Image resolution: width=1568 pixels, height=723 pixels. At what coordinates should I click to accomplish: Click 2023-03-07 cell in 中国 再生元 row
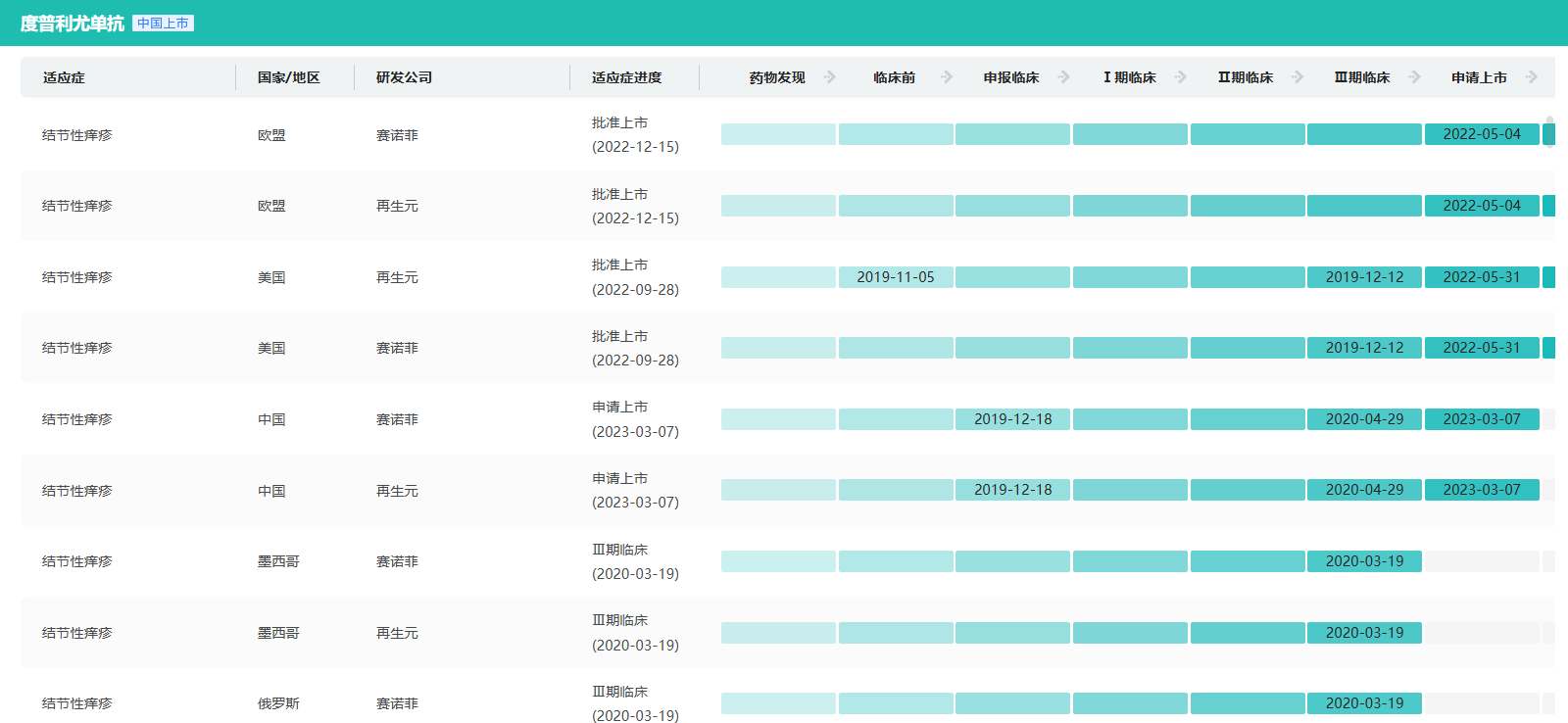click(x=1481, y=490)
